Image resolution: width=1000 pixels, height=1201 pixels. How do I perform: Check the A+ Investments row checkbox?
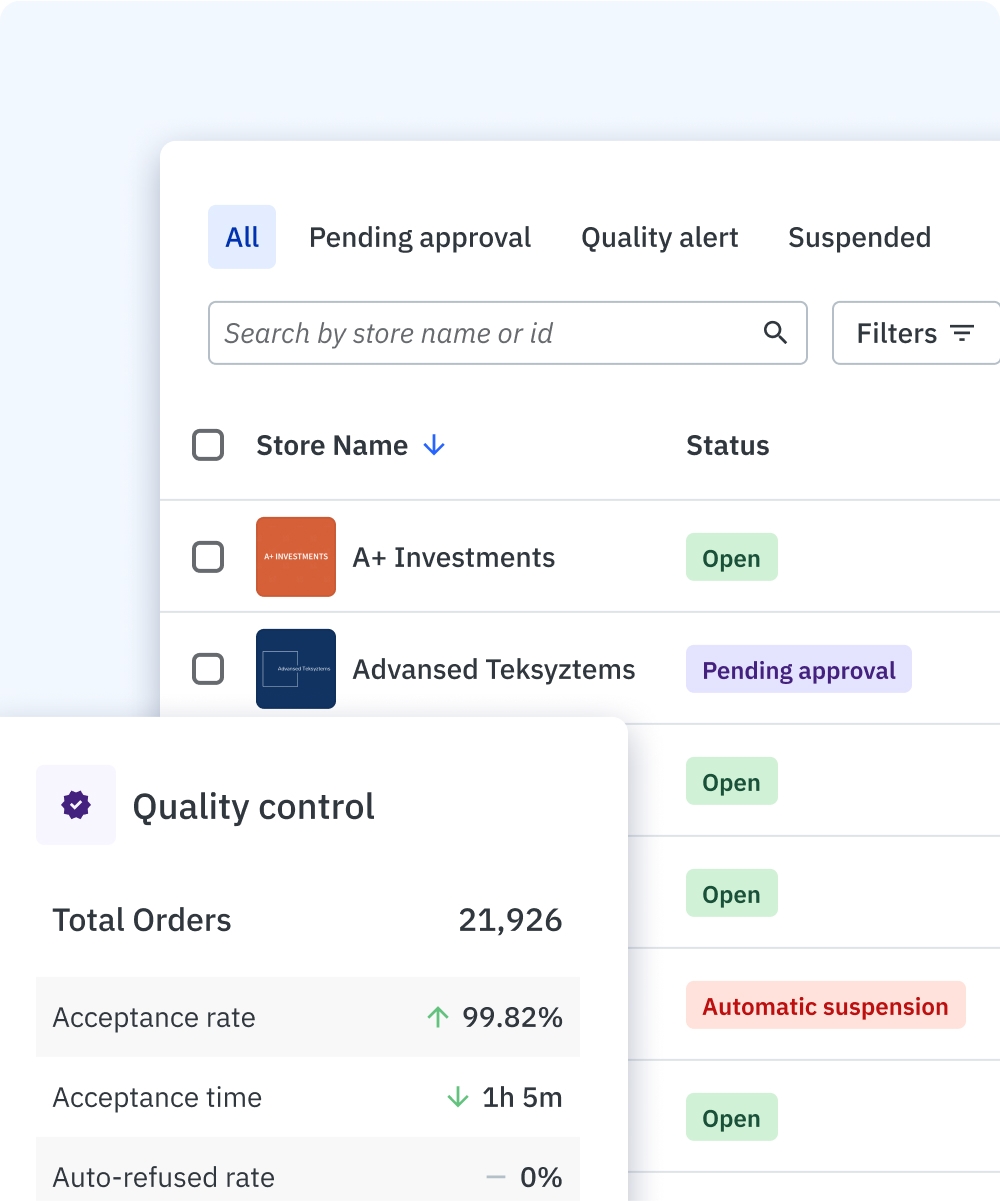208,557
